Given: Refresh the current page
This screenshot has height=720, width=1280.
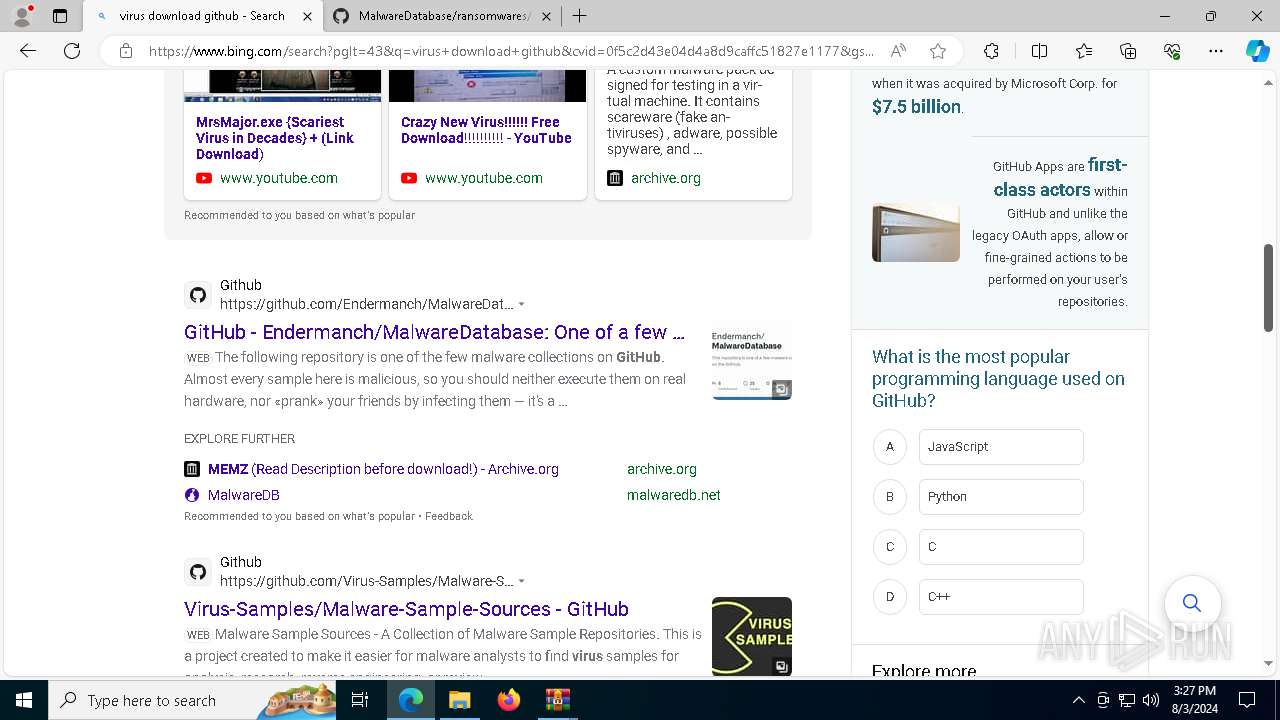Looking at the screenshot, I should click(72, 51).
